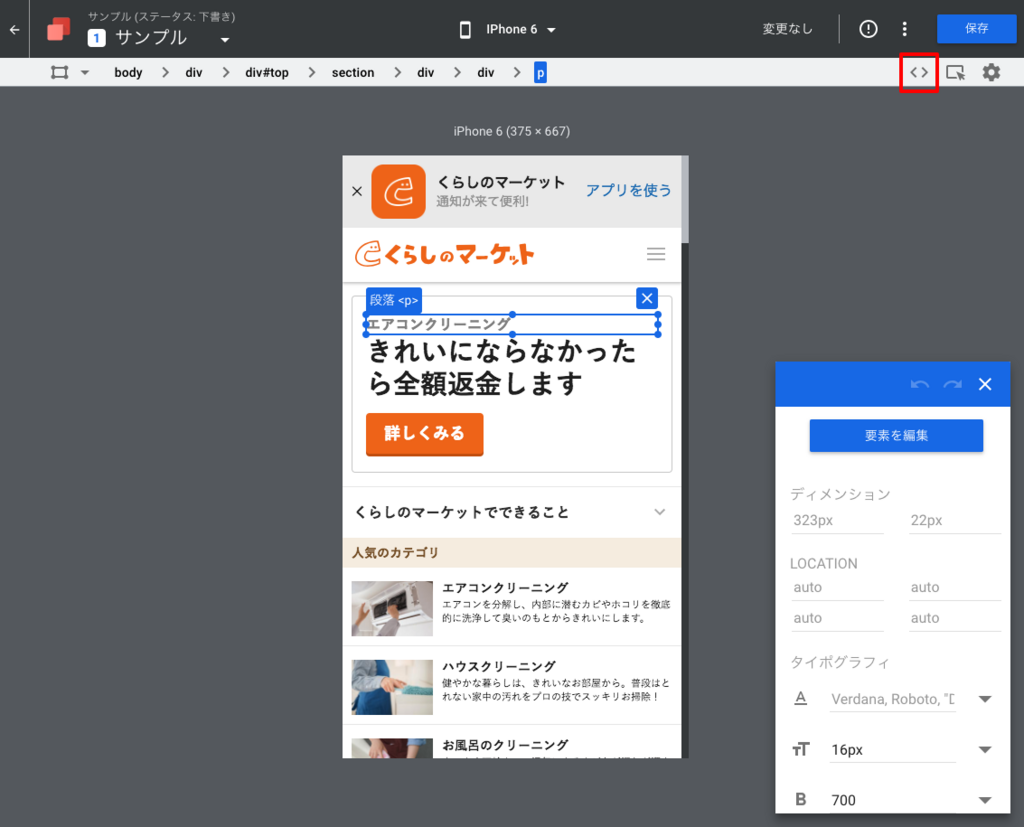Open the hamburger menu on the preview page
The height and width of the screenshot is (827, 1024).
click(x=656, y=254)
